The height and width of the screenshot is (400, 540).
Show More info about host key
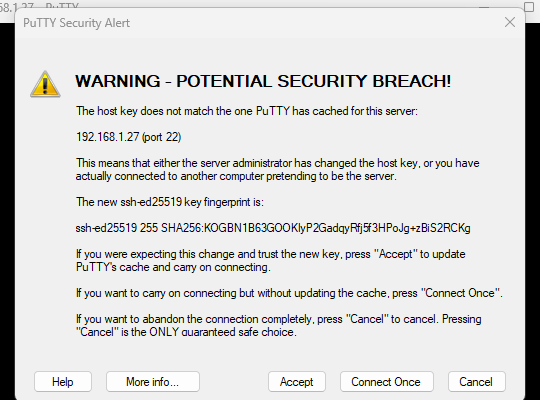[x=153, y=382]
